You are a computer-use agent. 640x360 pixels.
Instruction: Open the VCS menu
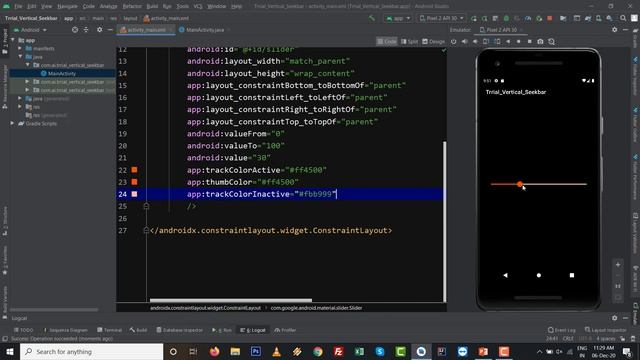coord(198,6)
